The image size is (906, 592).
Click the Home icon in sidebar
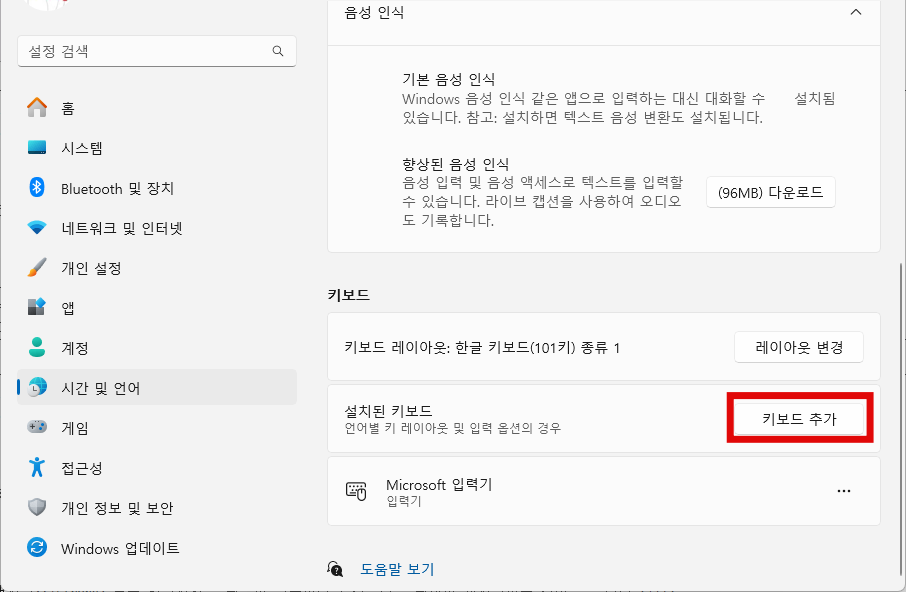(37, 108)
